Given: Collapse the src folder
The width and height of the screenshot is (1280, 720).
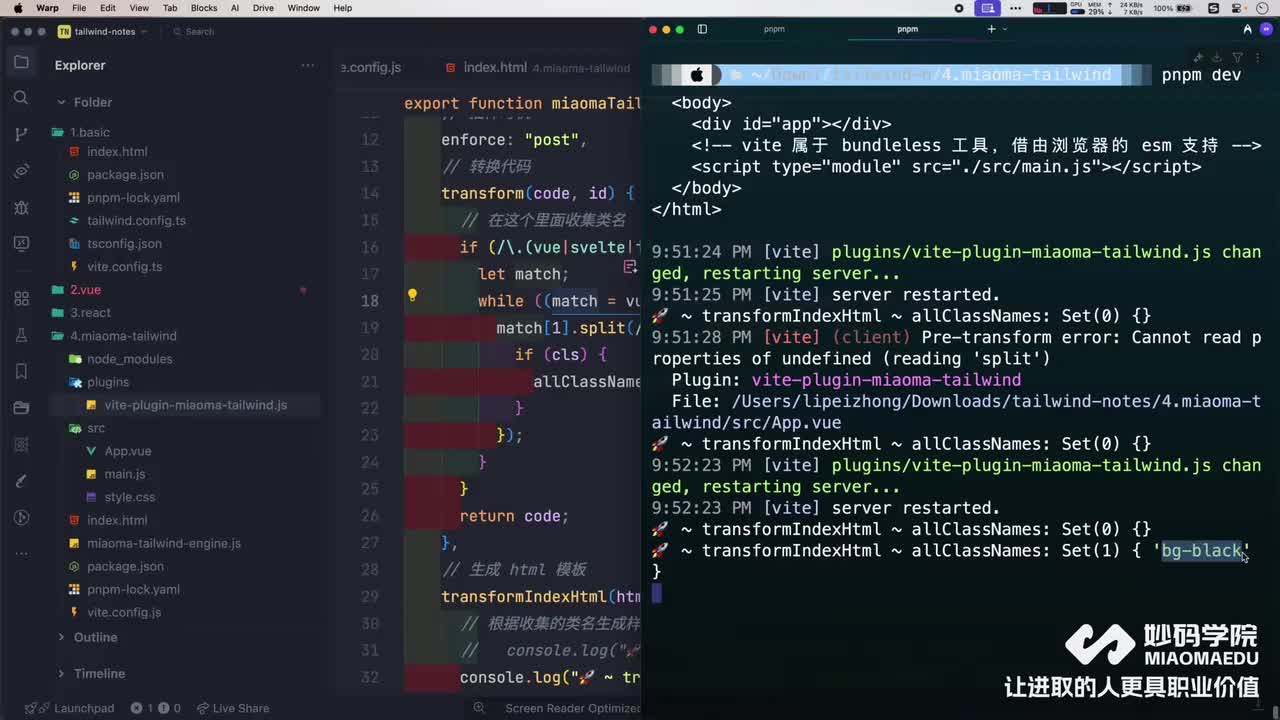Looking at the screenshot, I should click(x=96, y=428).
